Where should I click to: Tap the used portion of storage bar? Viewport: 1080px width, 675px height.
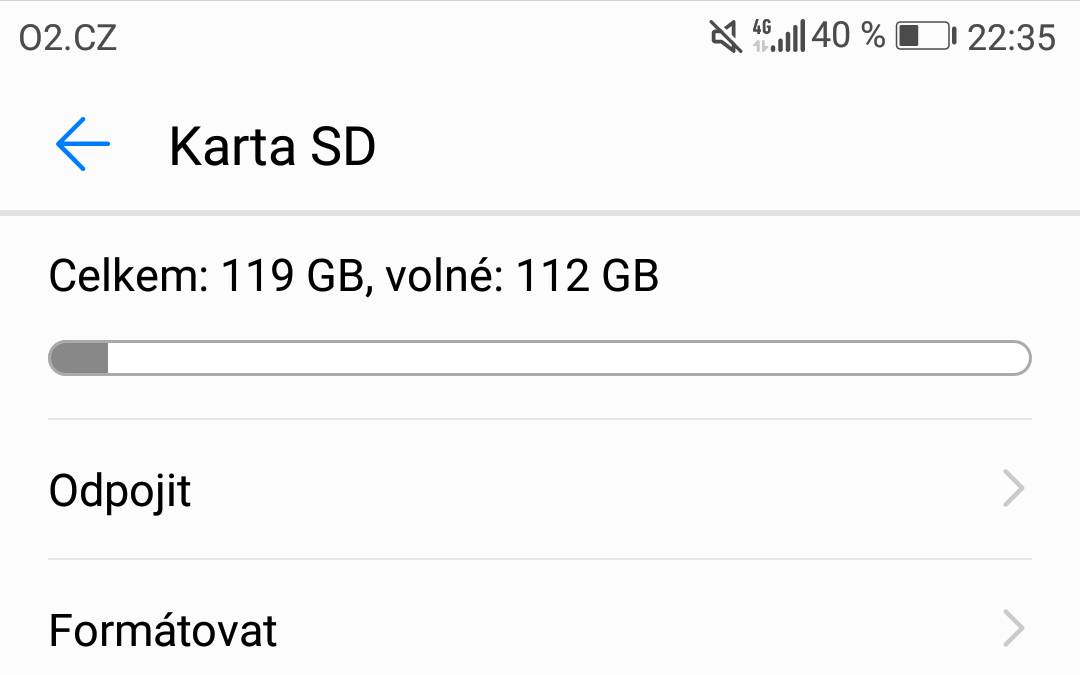(x=79, y=358)
